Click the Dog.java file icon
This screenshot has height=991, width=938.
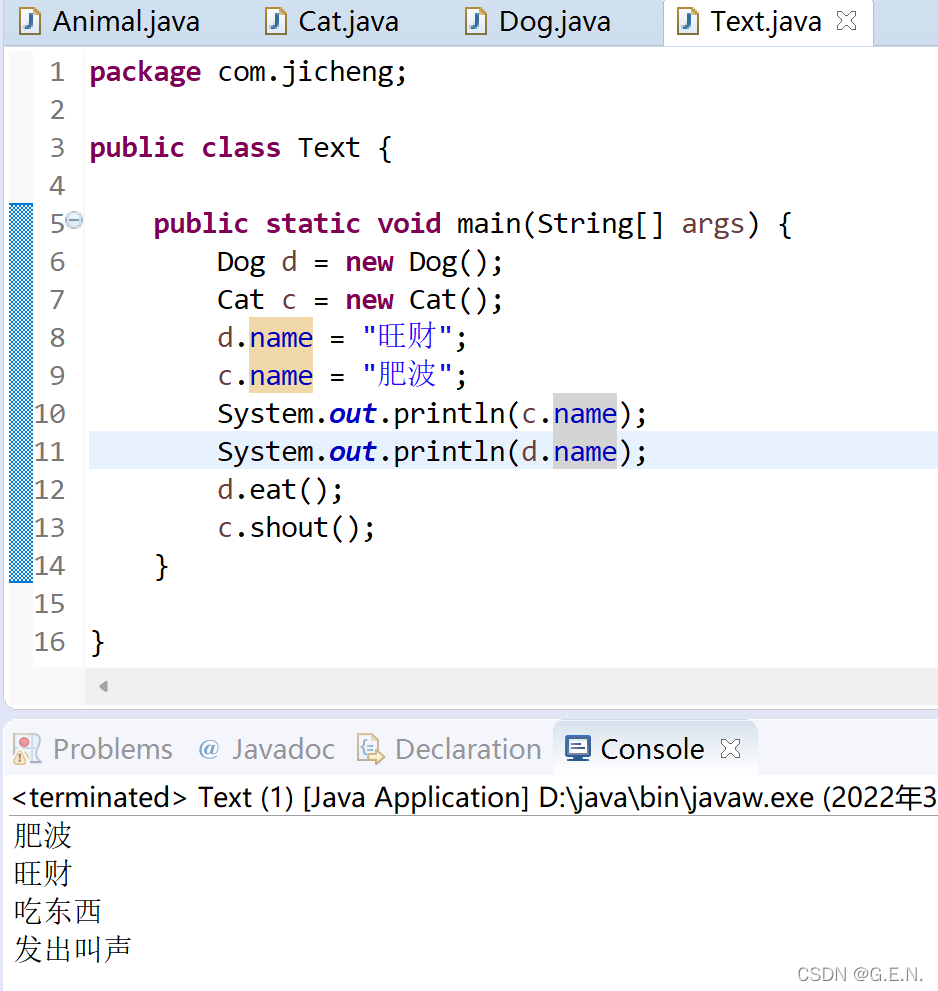click(475, 21)
